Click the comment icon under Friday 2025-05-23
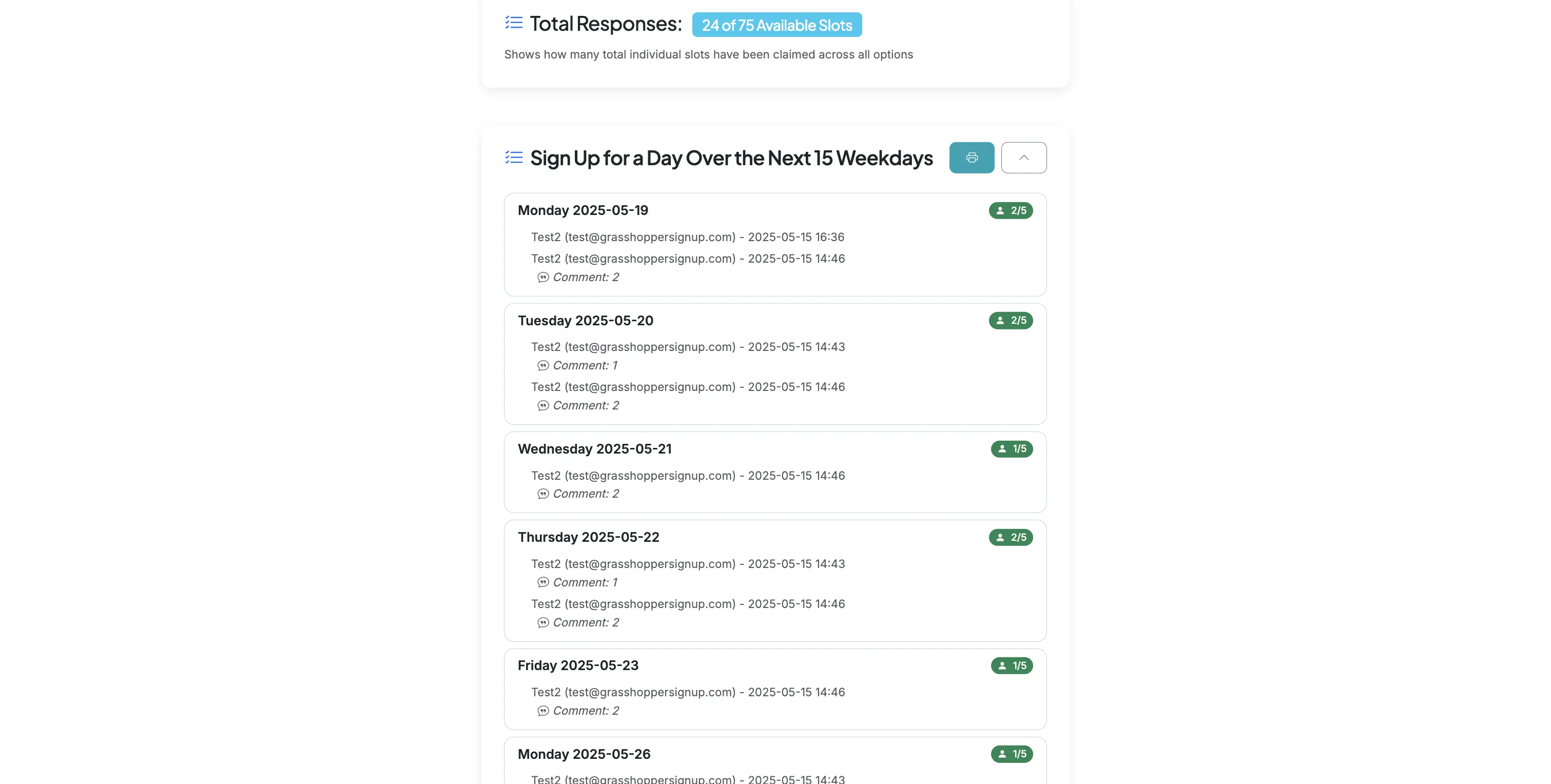This screenshot has height=784, width=1551. [x=543, y=710]
